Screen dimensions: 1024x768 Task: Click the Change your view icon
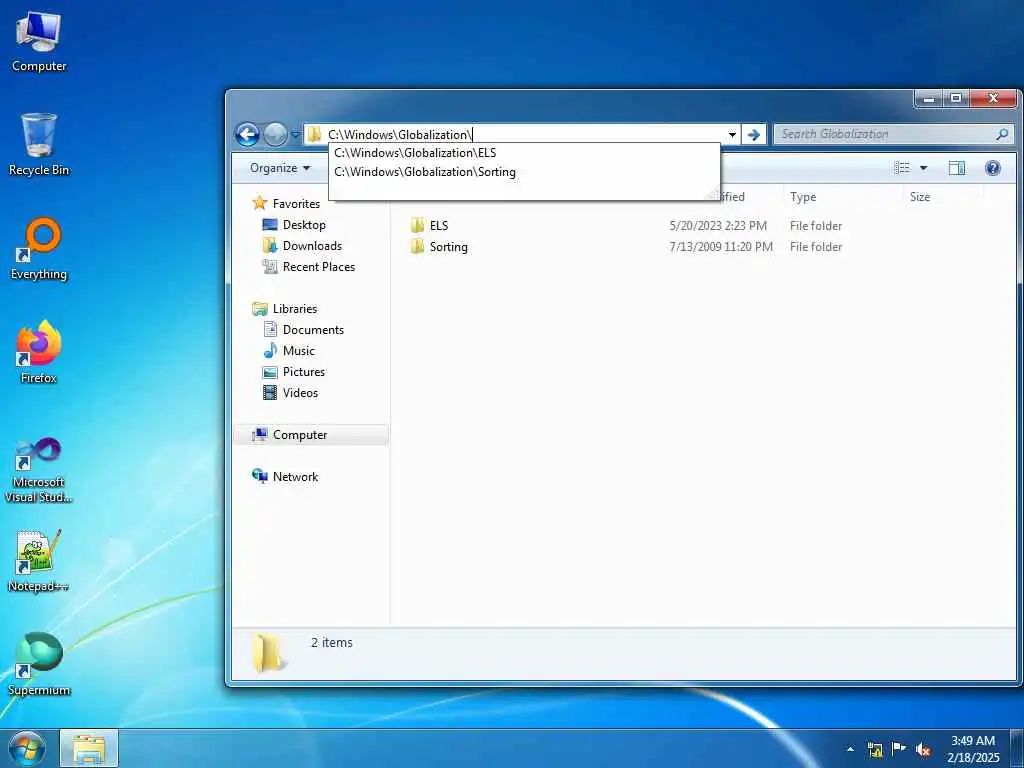coord(902,168)
